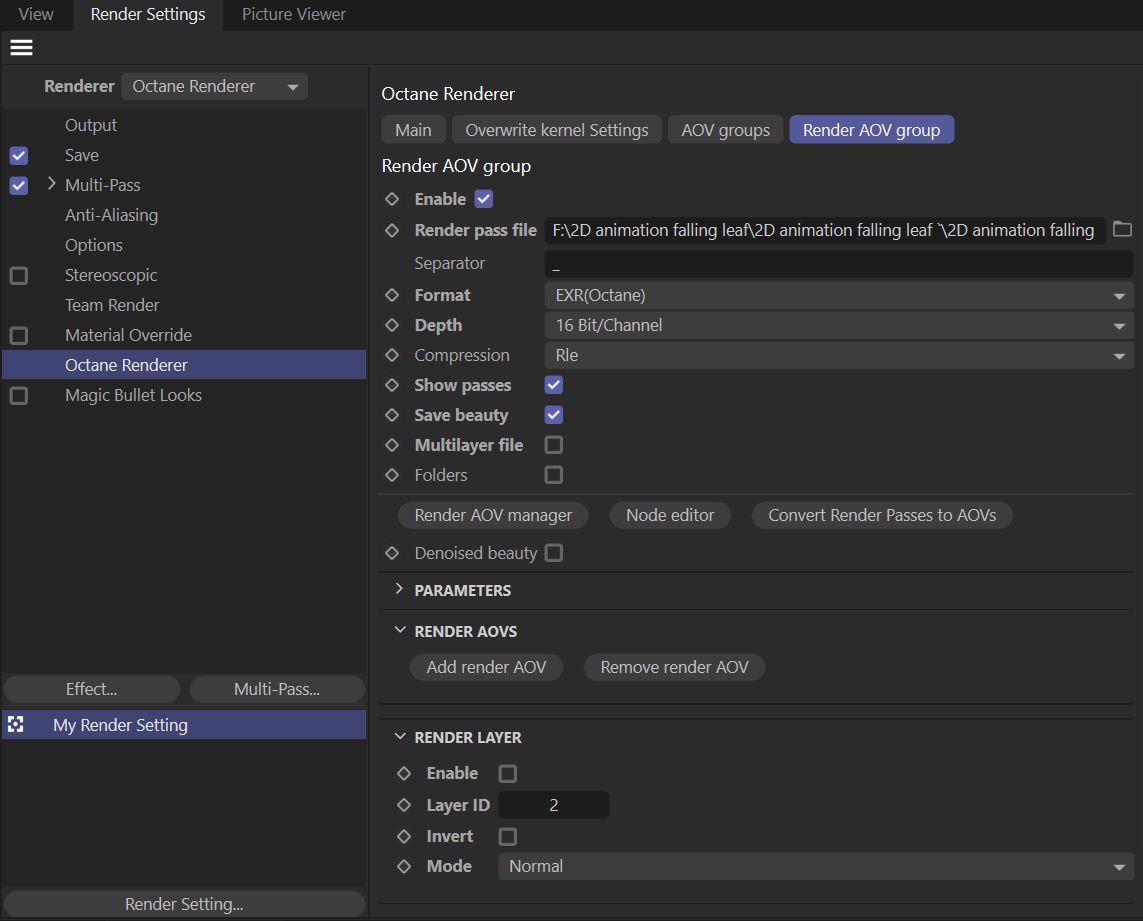The width and height of the screenshot is (1143, 921).
Task: Uncheck the Save beauty checkbox
Action: click(553, 415)
